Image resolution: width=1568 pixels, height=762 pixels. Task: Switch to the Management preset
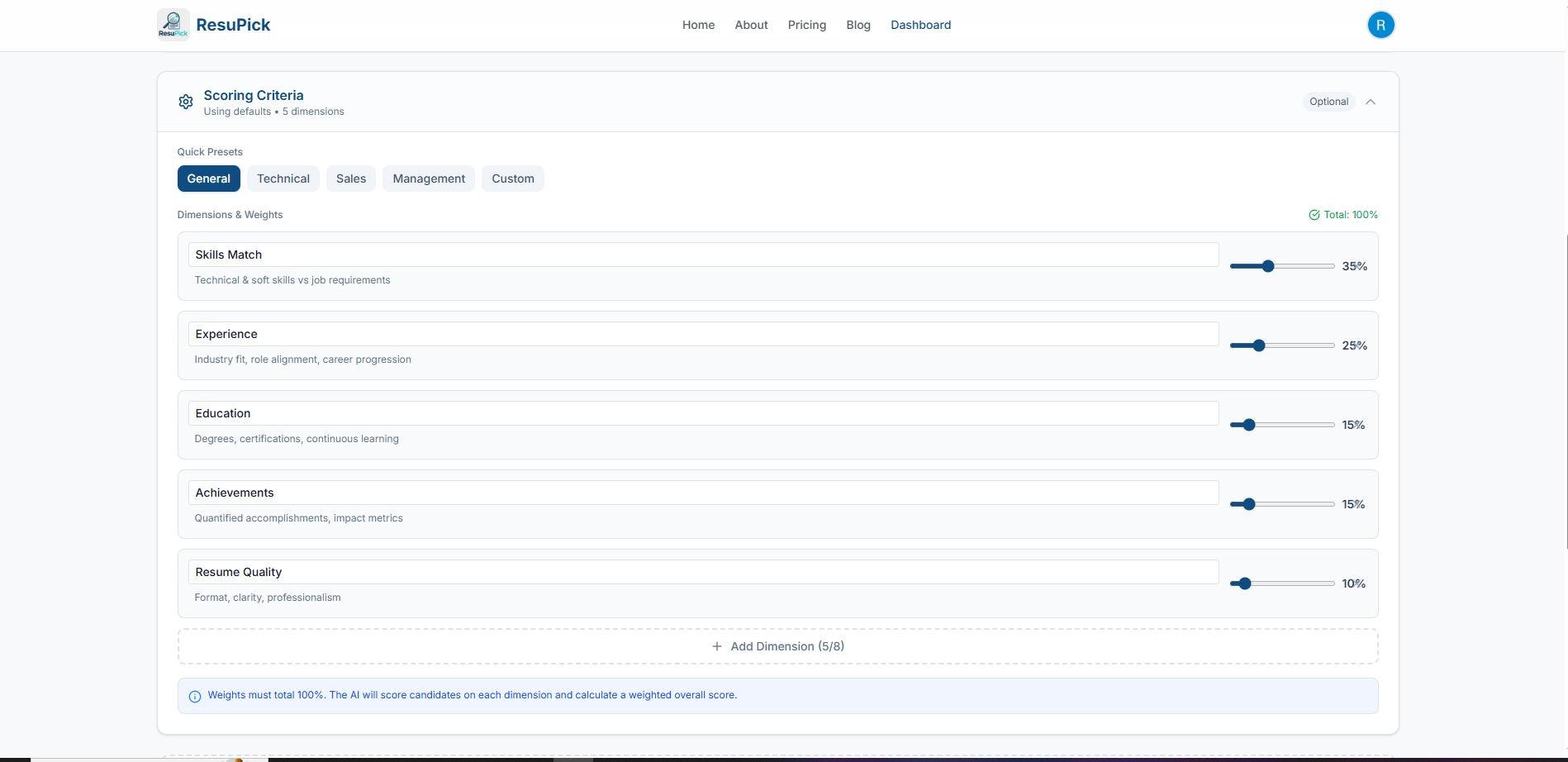[x=428, y=179]
